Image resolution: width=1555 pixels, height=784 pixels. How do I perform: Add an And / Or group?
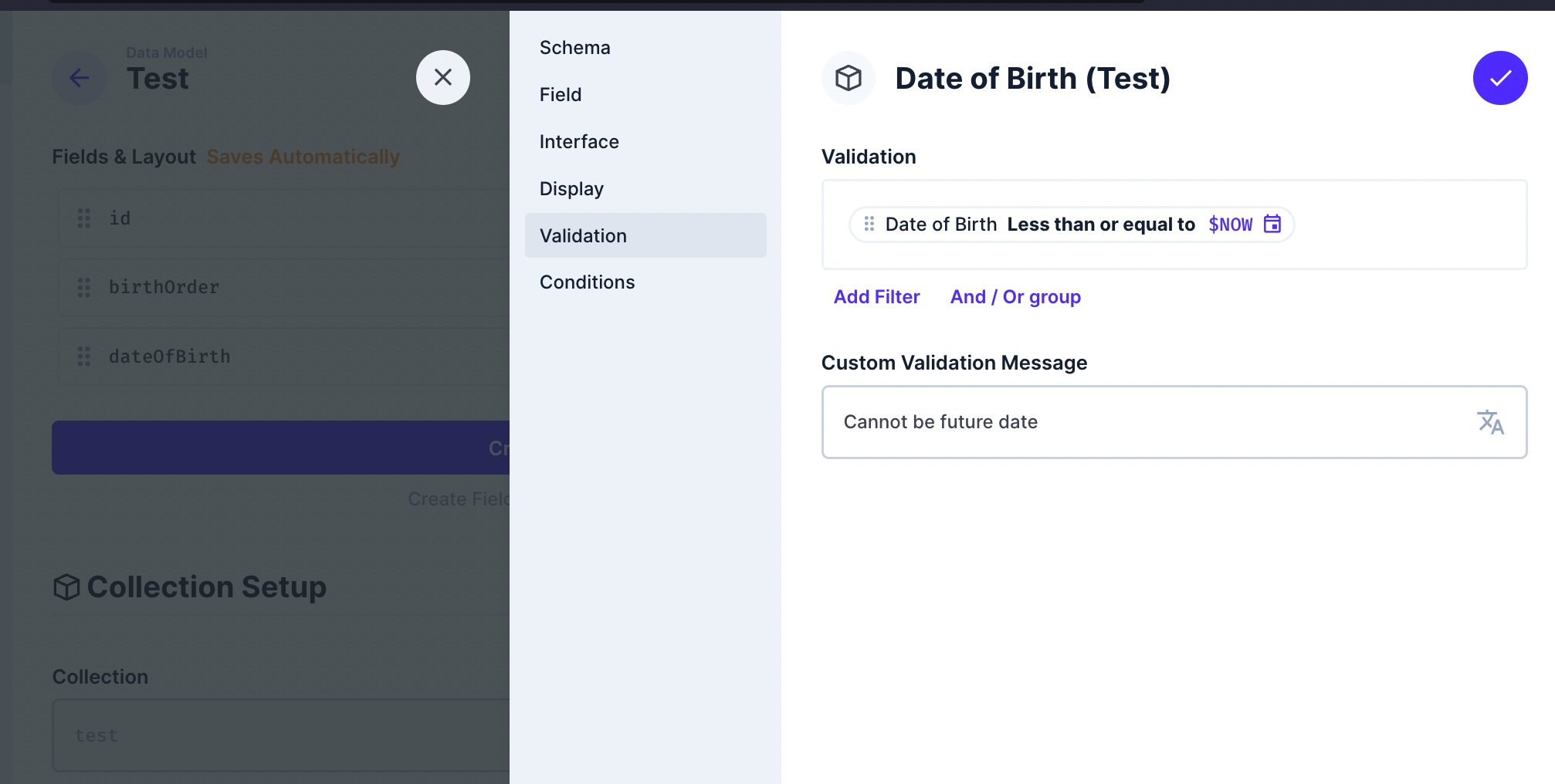pos(1015,297)
